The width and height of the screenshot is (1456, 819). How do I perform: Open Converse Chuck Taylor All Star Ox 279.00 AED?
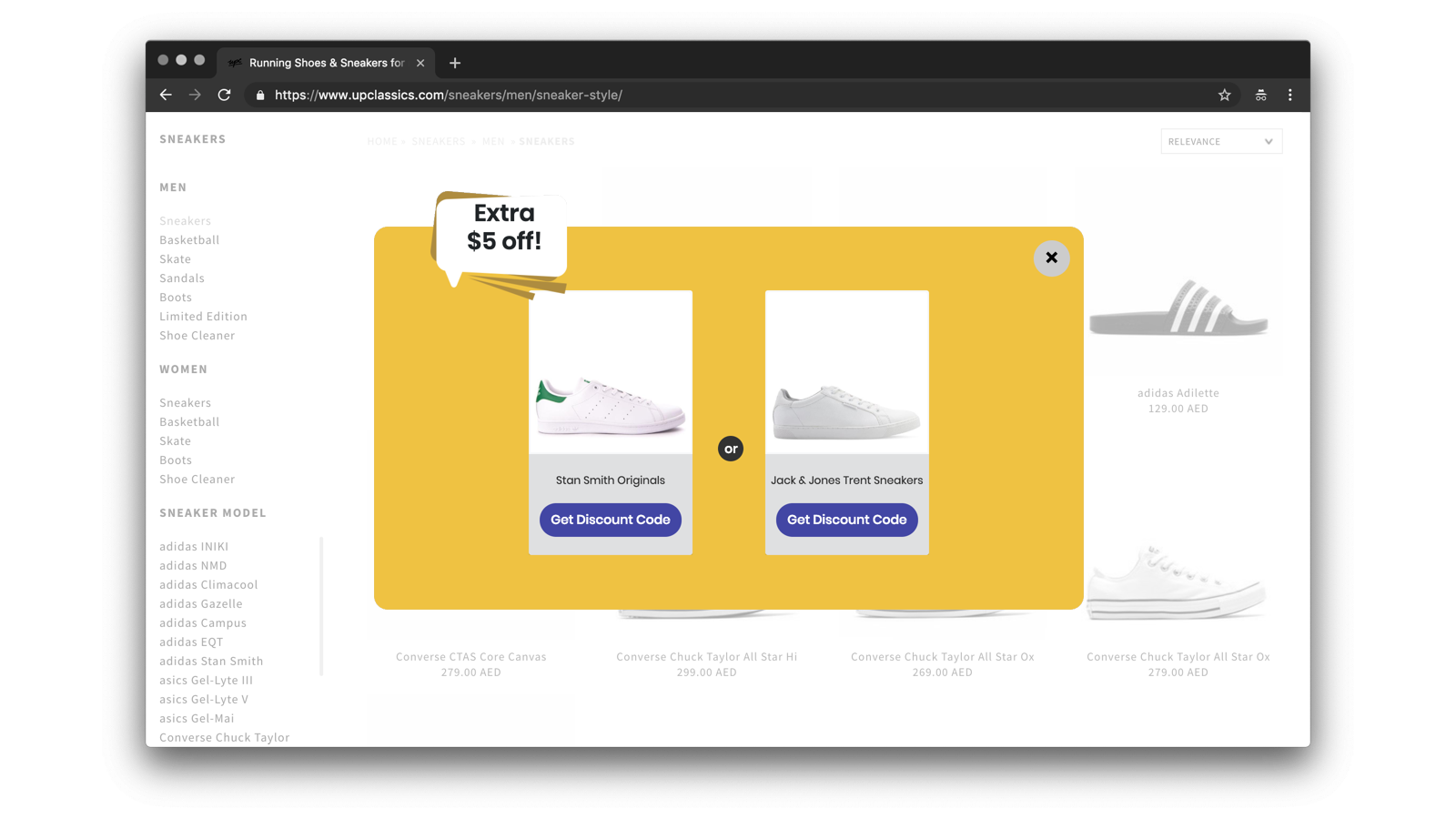coord(1178,657)
